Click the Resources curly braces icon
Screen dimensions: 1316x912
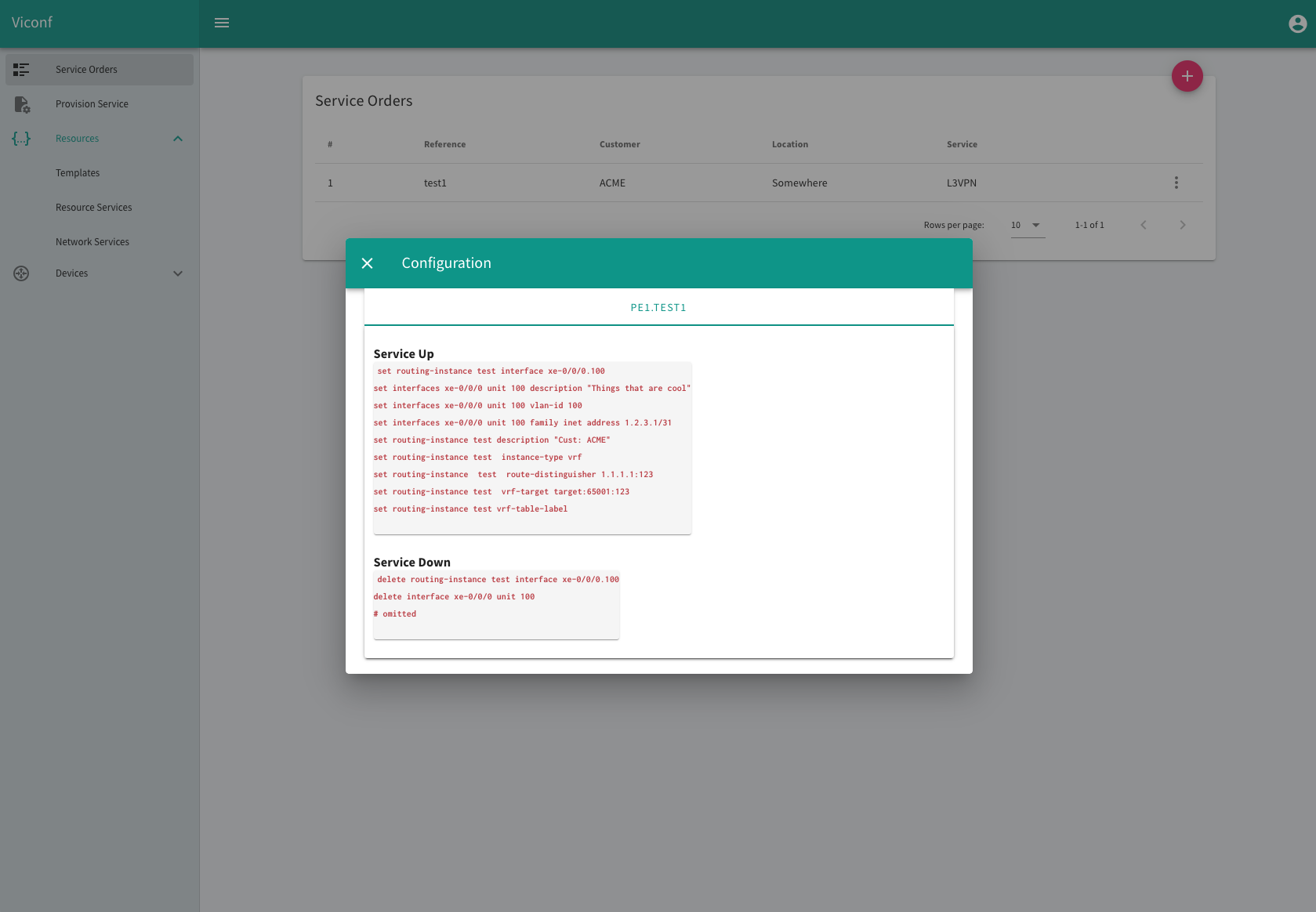point(21,139)
